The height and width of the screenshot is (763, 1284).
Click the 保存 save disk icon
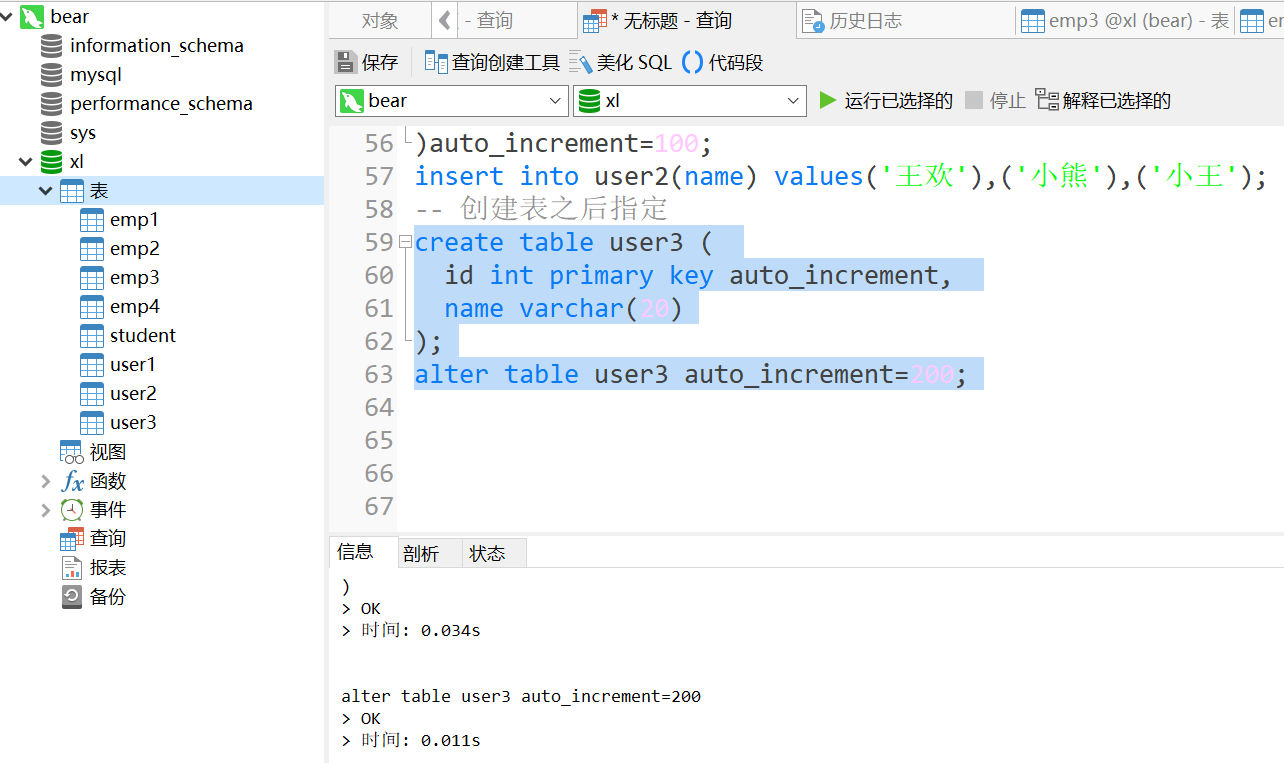(x=345, y=62)
